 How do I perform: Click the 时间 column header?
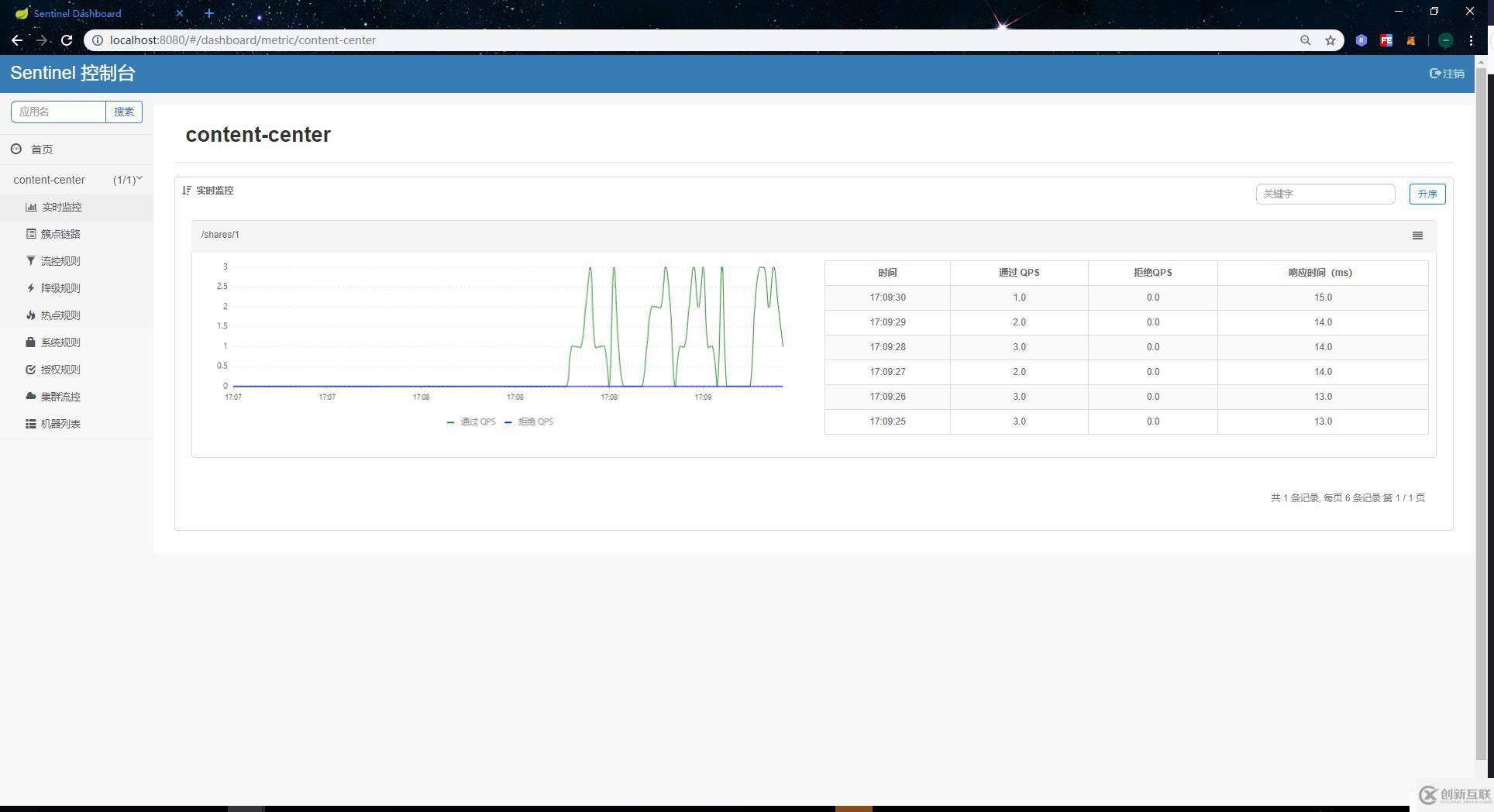887,273
